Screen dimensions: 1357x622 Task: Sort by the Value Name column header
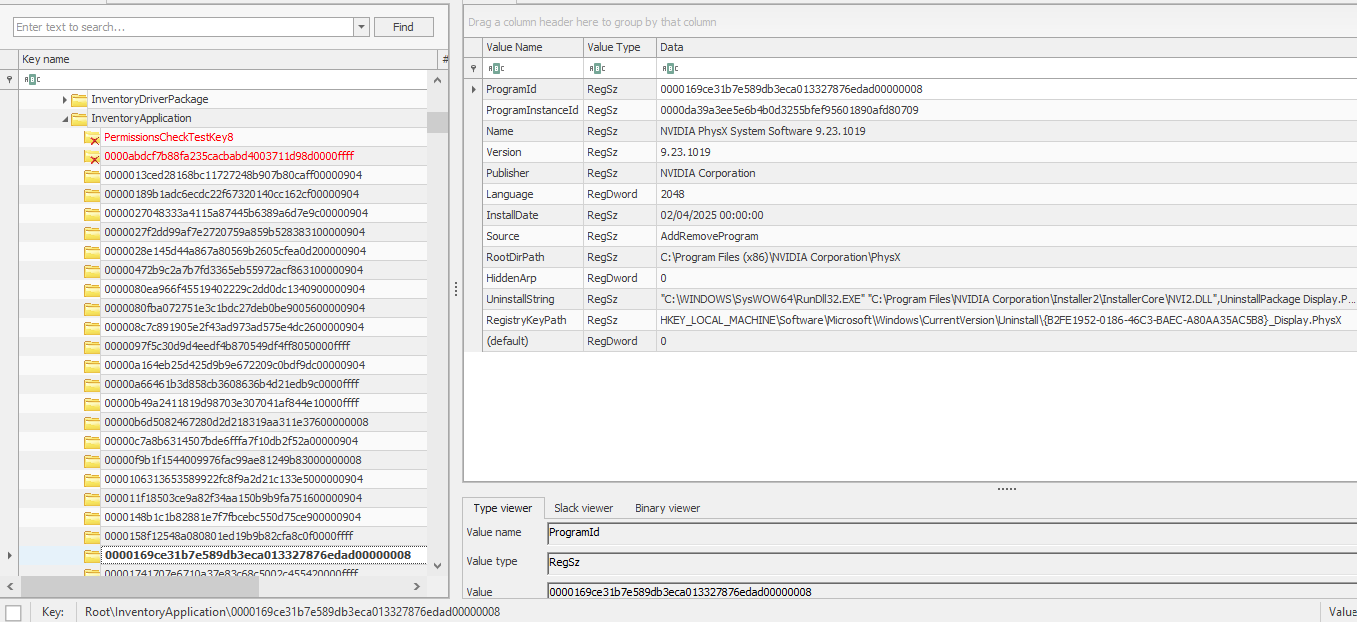click(x=533, y=47)
